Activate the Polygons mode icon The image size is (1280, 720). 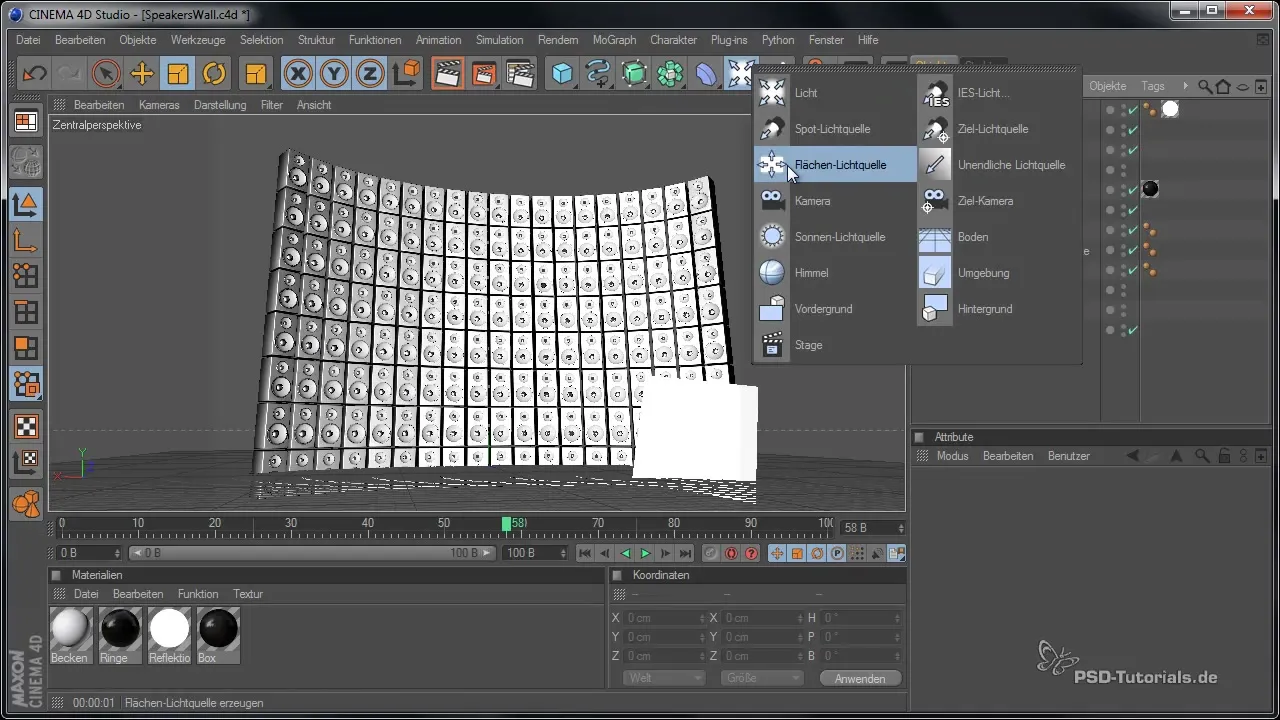(x=25, y=348)
